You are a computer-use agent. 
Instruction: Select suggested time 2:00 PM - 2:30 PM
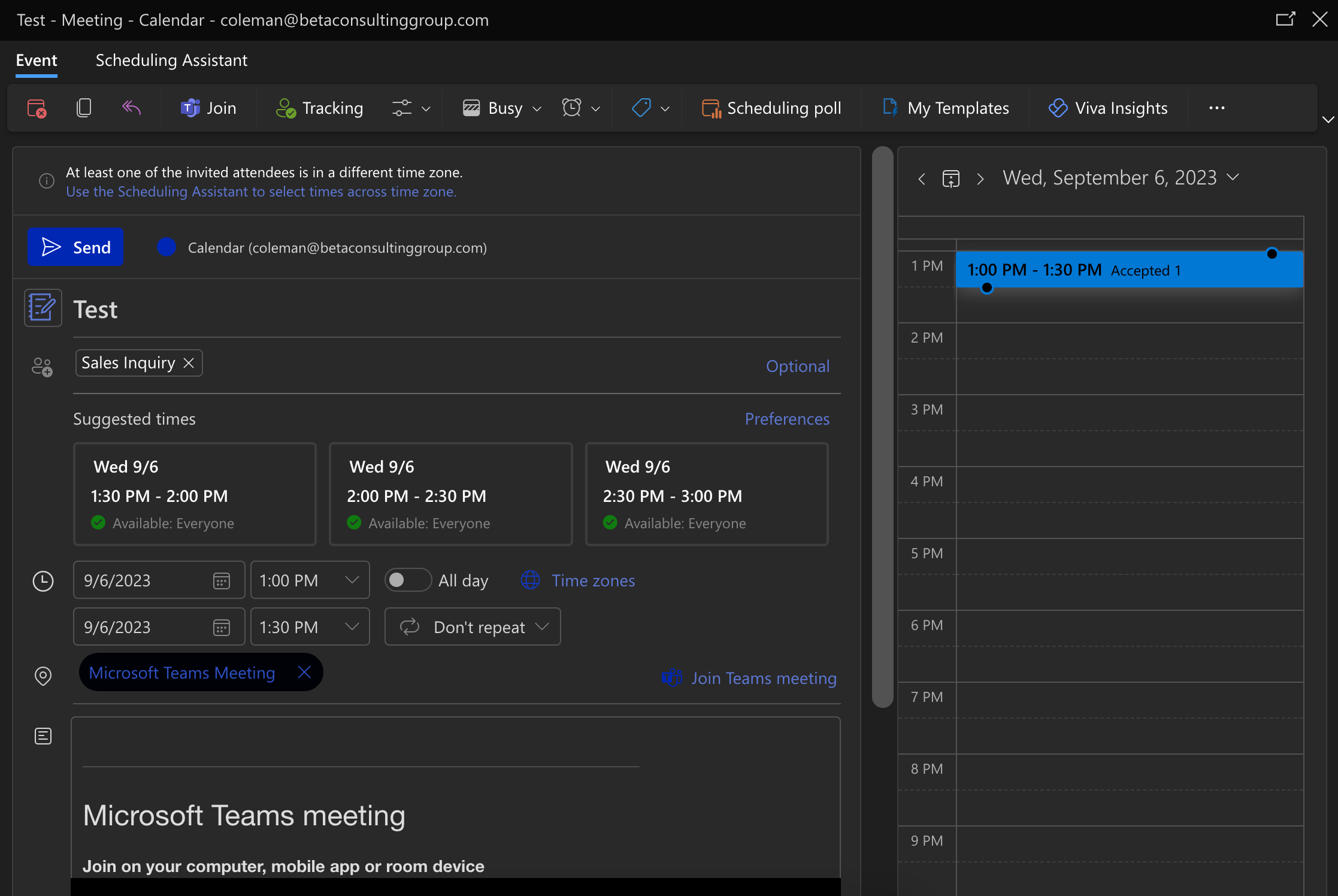[451, 494]
